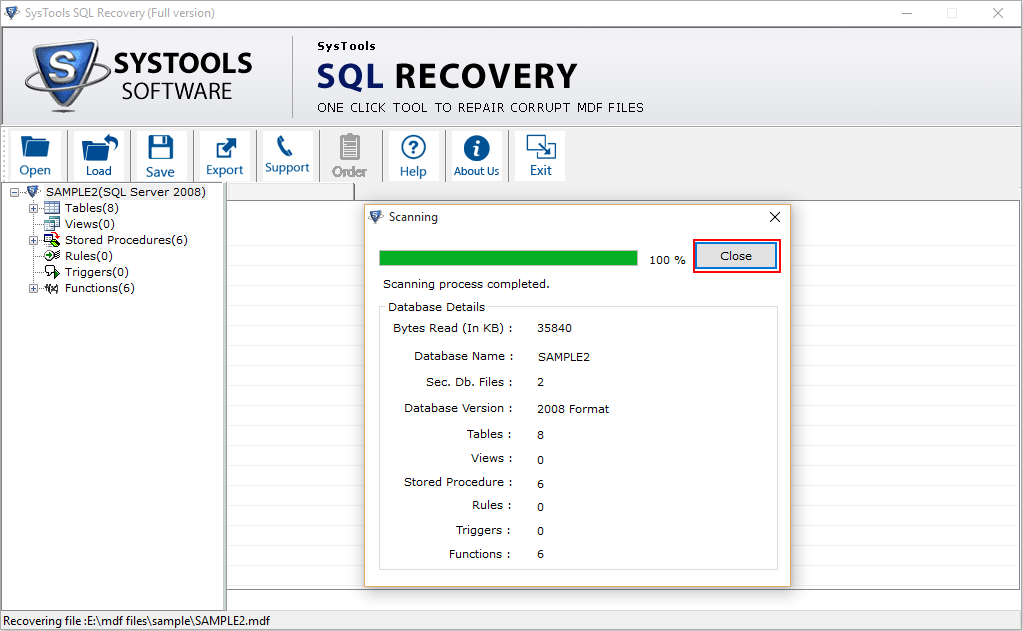Click the Load toolbar icon

pyautogui.click(x=99, y=155)
